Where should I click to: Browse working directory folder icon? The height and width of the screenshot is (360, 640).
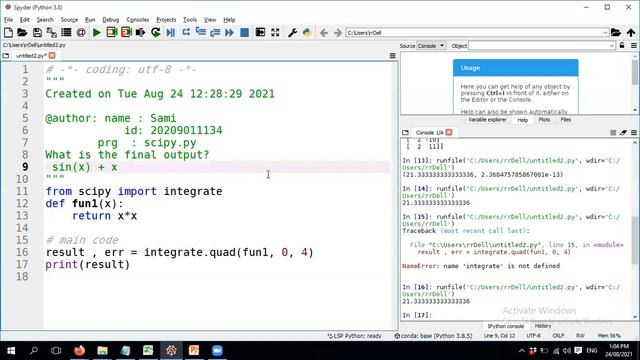(x=616, y=33)
